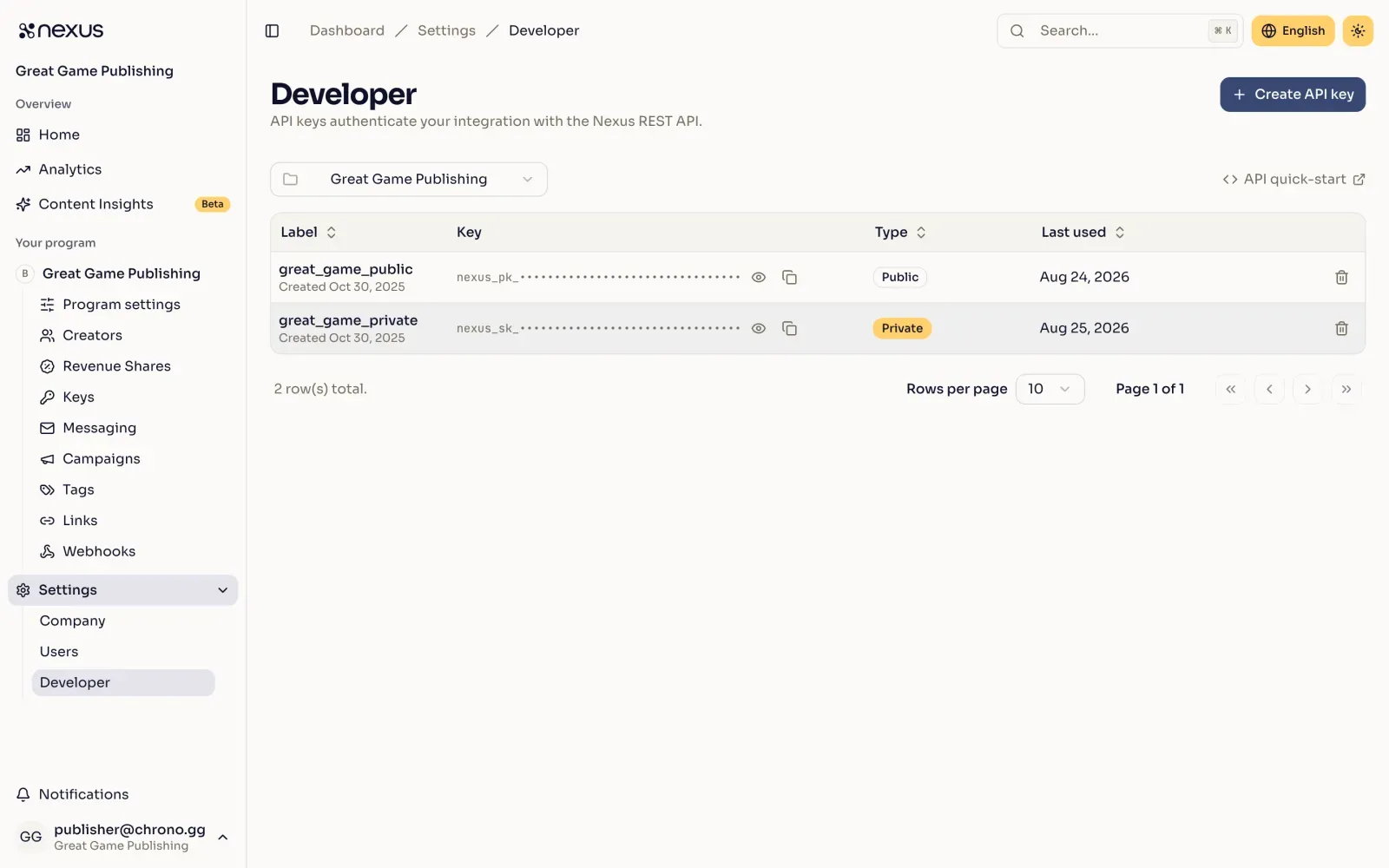Open Webhooks page
This screenshot has height=868, width=1389.
click(123, 551)
